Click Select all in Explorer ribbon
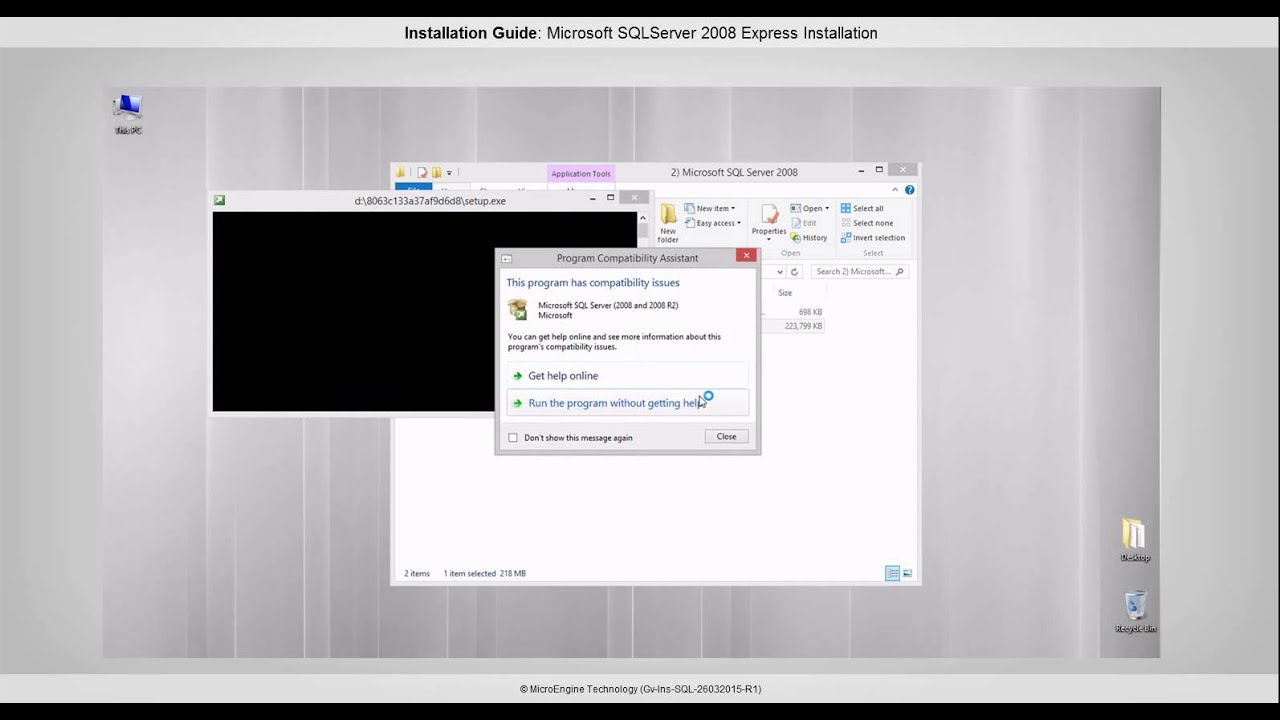 coord(862,208)
